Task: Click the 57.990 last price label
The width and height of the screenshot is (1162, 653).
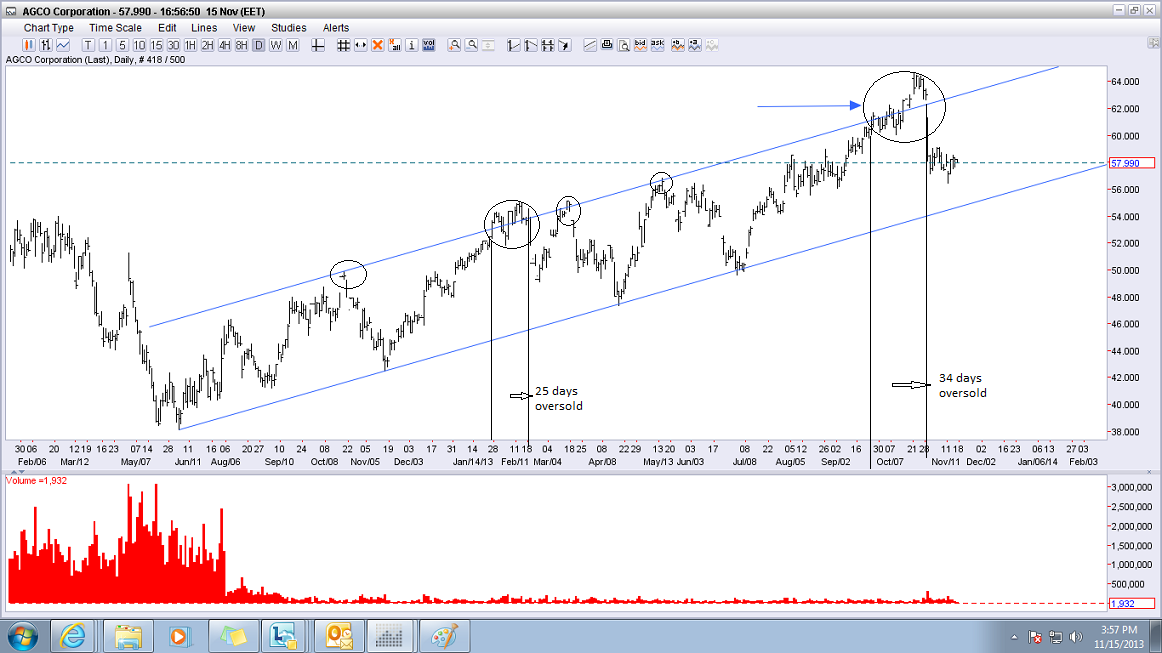Action: (1132, 163)
